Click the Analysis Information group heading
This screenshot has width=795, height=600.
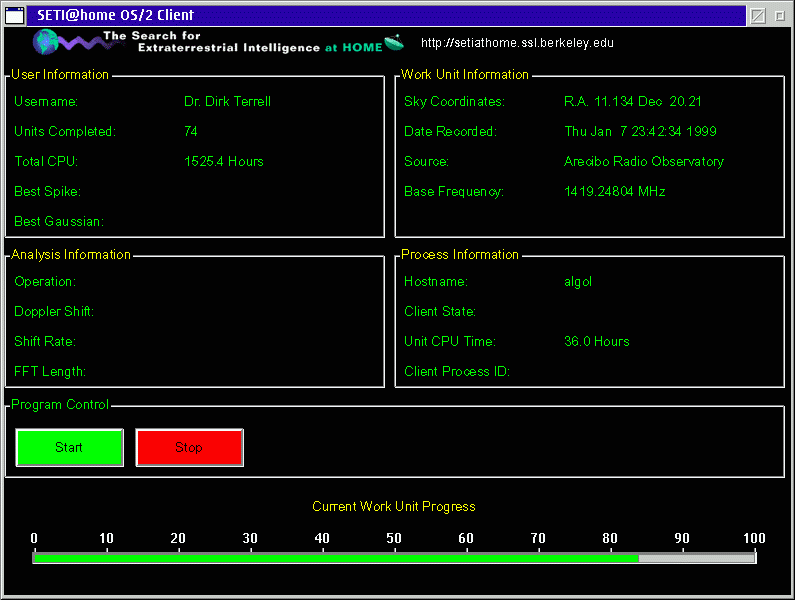[x=71, y=255]
